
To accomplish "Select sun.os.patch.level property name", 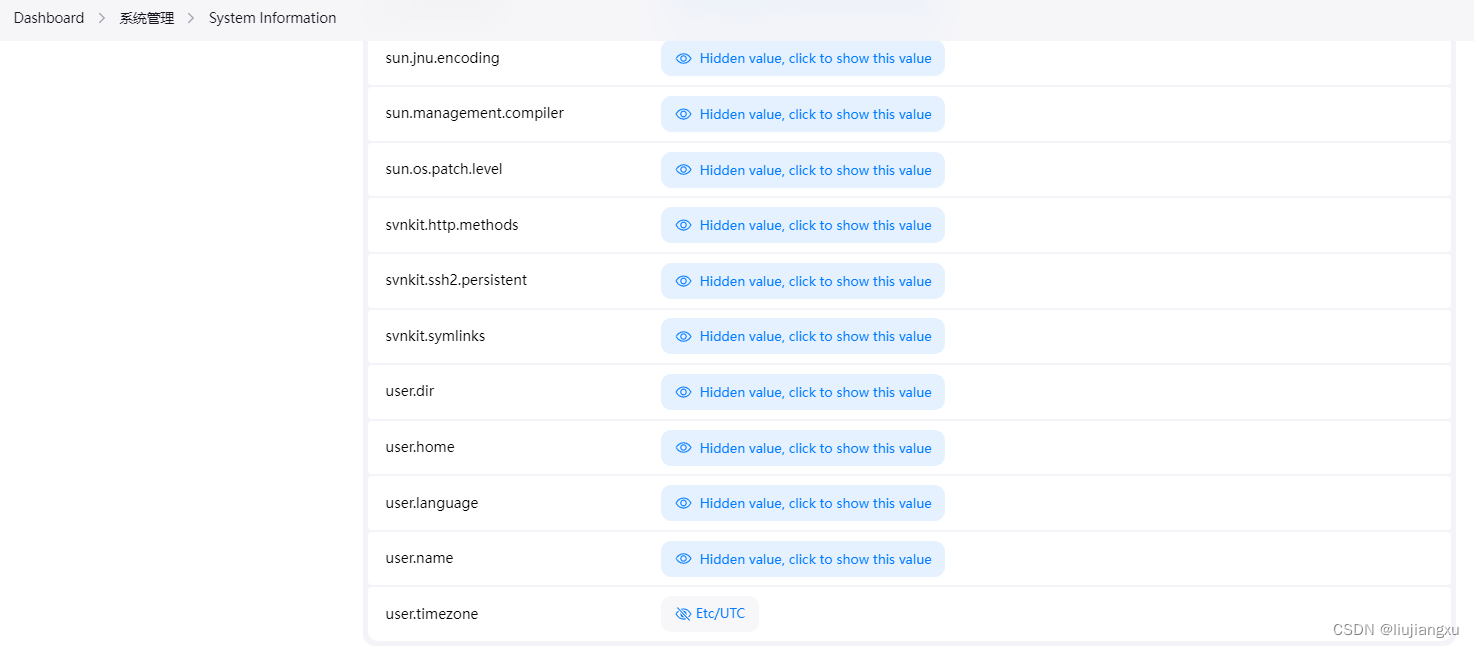I will pos(444,169).
